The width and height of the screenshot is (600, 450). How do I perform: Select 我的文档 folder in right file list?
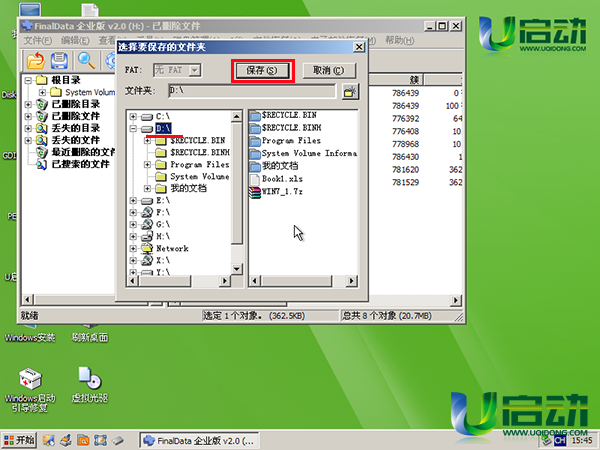(x=274, y=166)
